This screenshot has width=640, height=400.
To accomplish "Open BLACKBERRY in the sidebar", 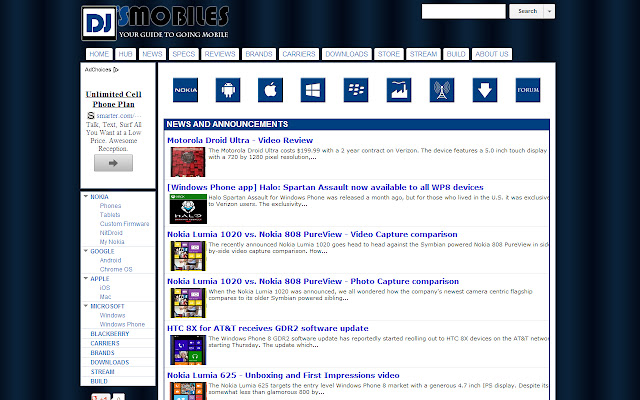I will 110,334.
